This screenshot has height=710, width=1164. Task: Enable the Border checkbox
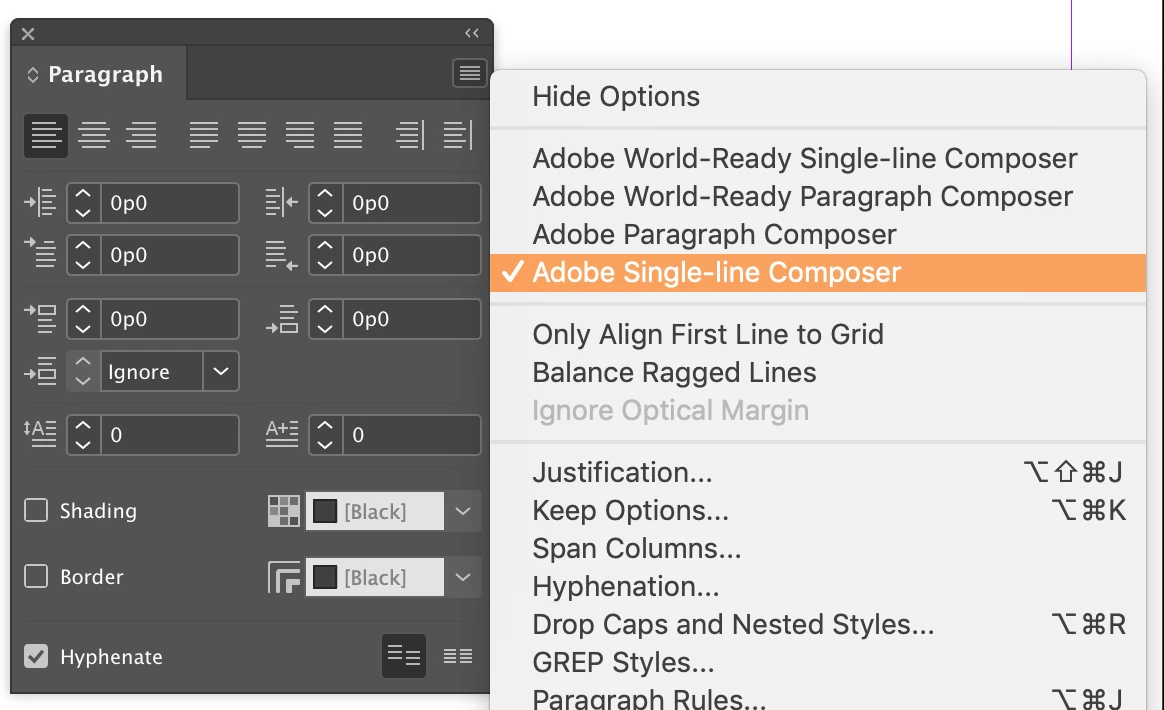(x=36, y=576)
